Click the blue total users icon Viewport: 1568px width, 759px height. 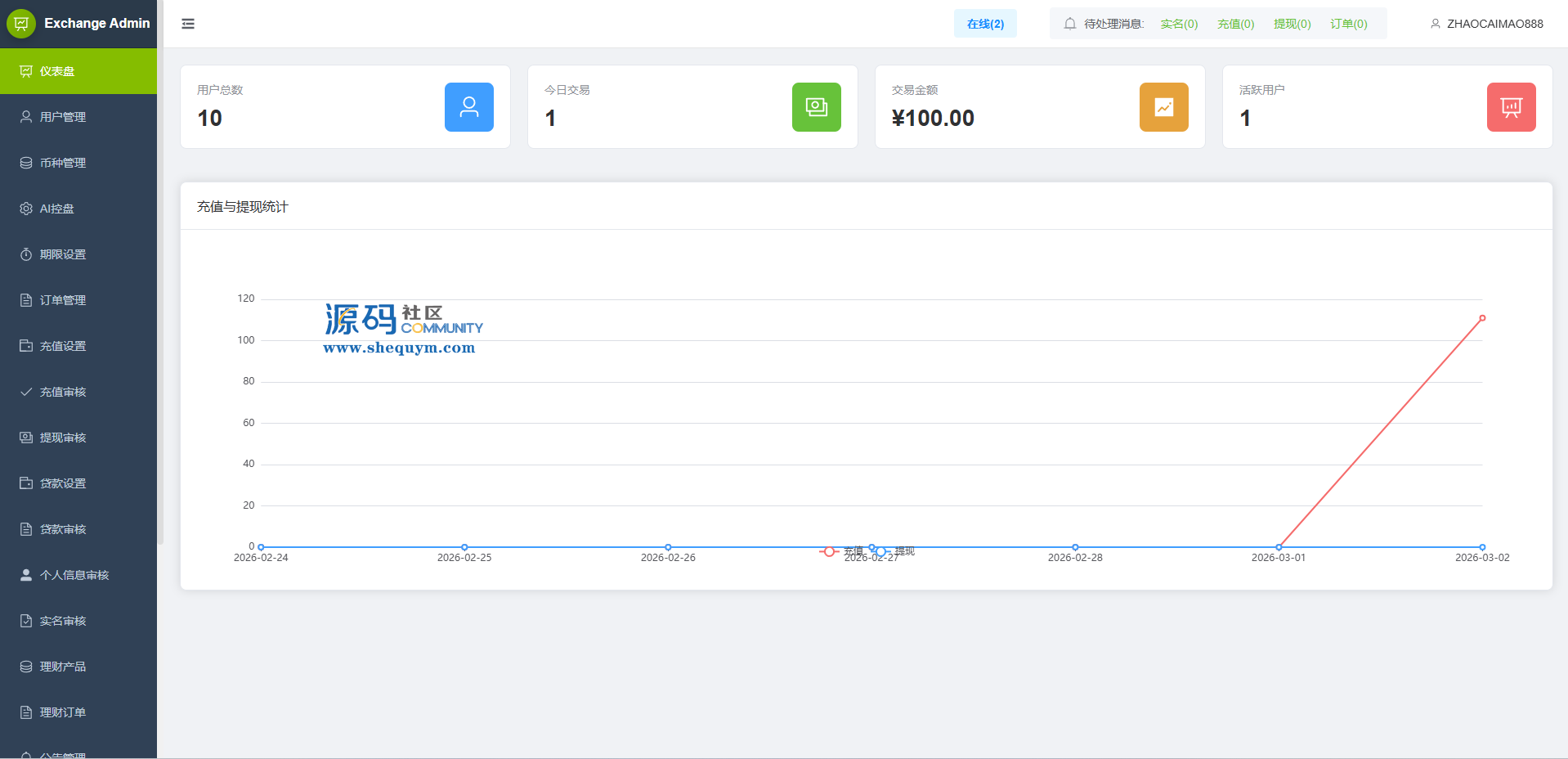pos(468,107)
